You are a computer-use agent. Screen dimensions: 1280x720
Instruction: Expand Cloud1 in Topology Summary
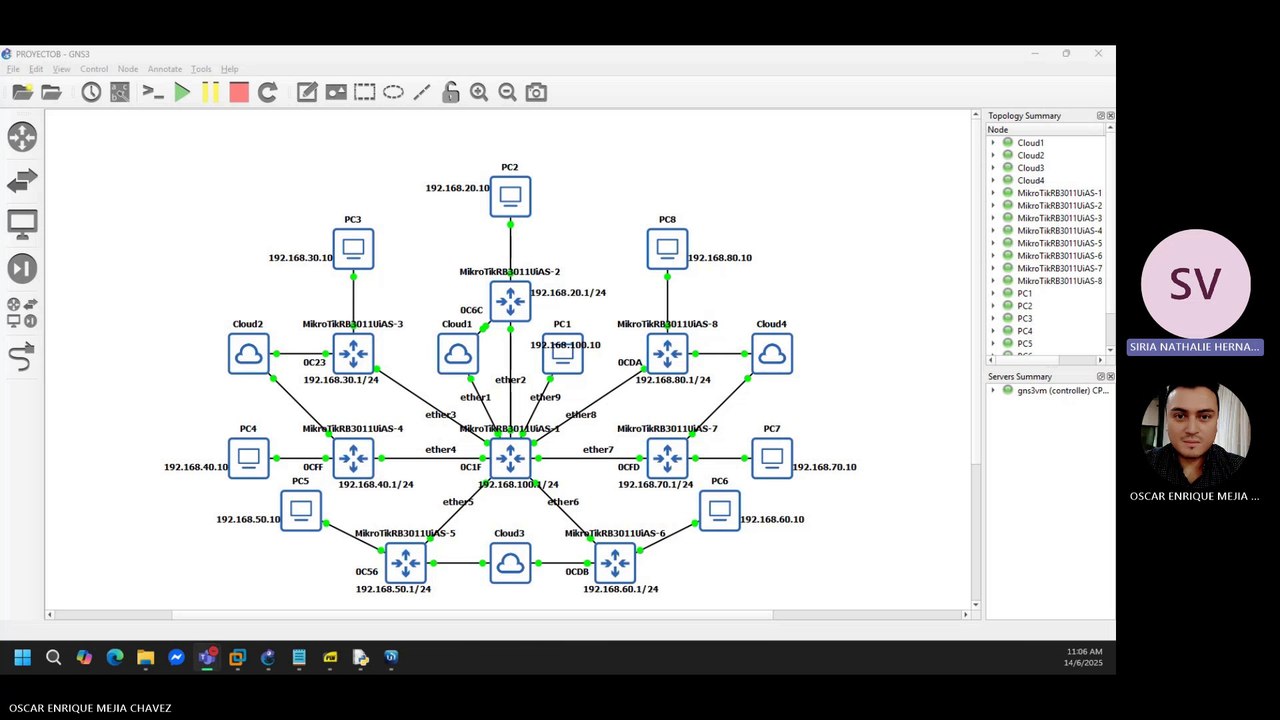click(x=993, y=143)
